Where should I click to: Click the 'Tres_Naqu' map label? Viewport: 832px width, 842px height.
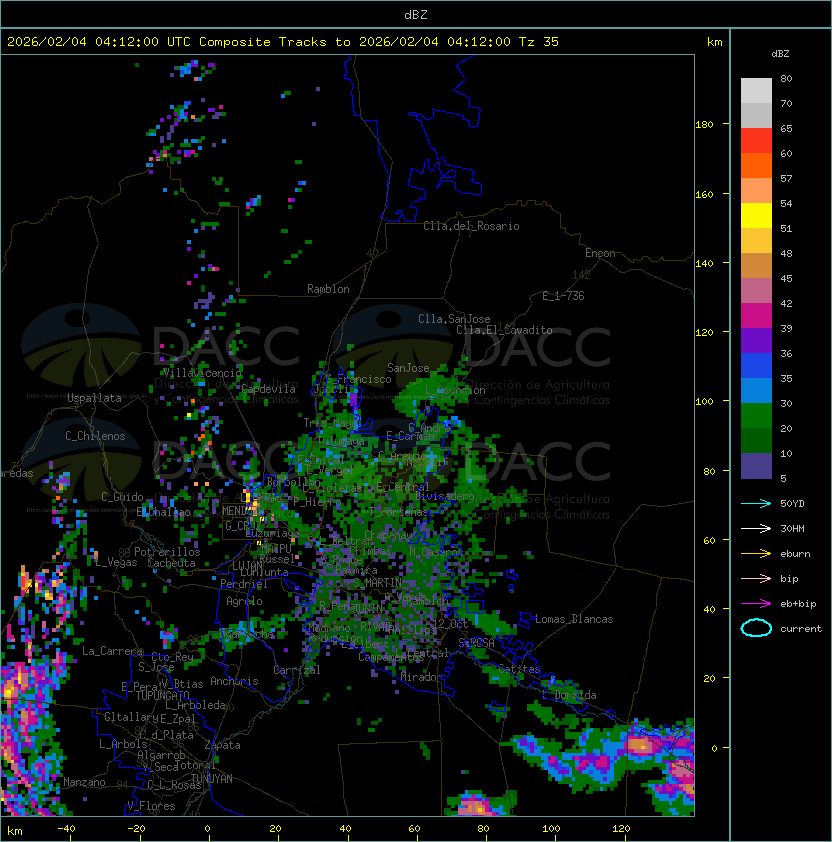[329, 423]
